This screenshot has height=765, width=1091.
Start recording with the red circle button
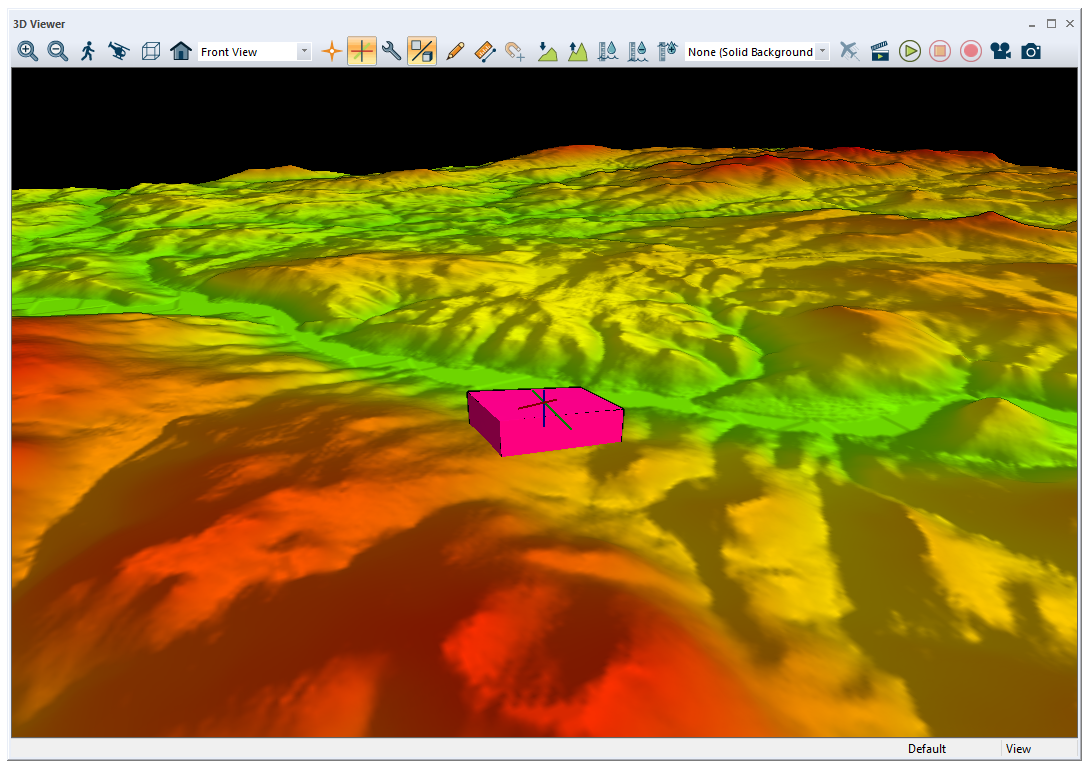click(x=971, y=52)
